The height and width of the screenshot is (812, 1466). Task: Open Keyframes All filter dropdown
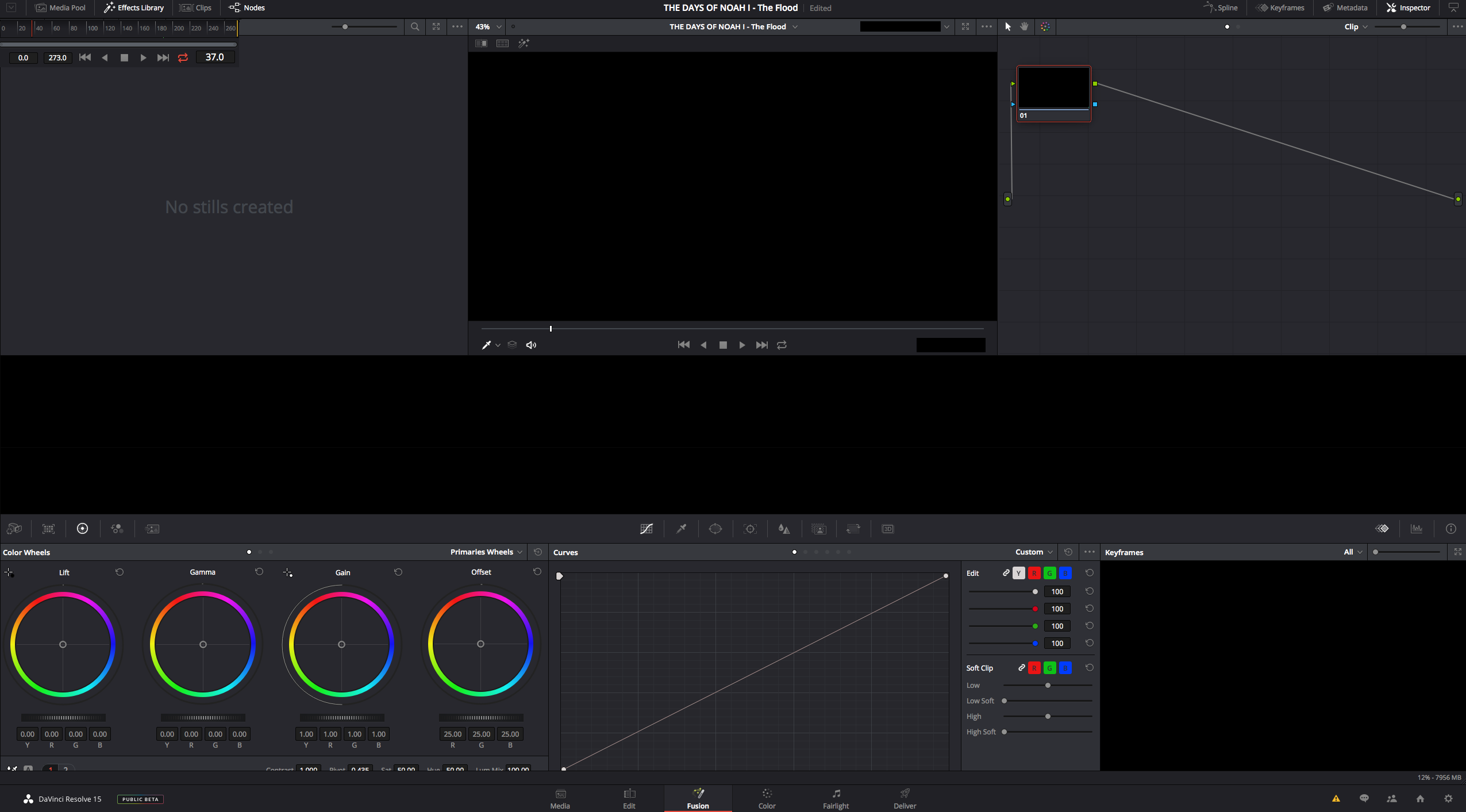pos(1353,552)
